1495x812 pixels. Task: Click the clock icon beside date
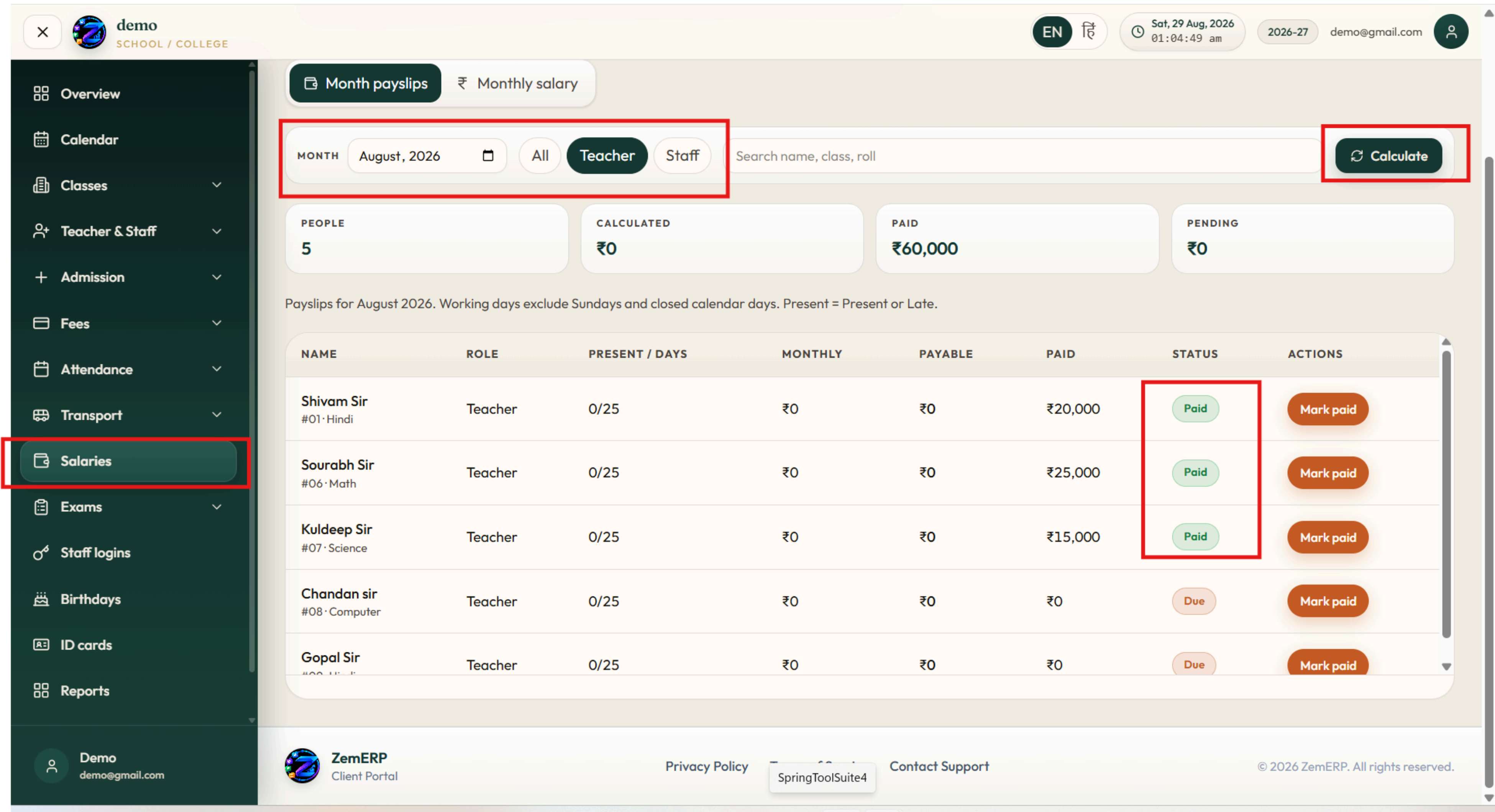pyautogui.click(x=1137, y=31)
